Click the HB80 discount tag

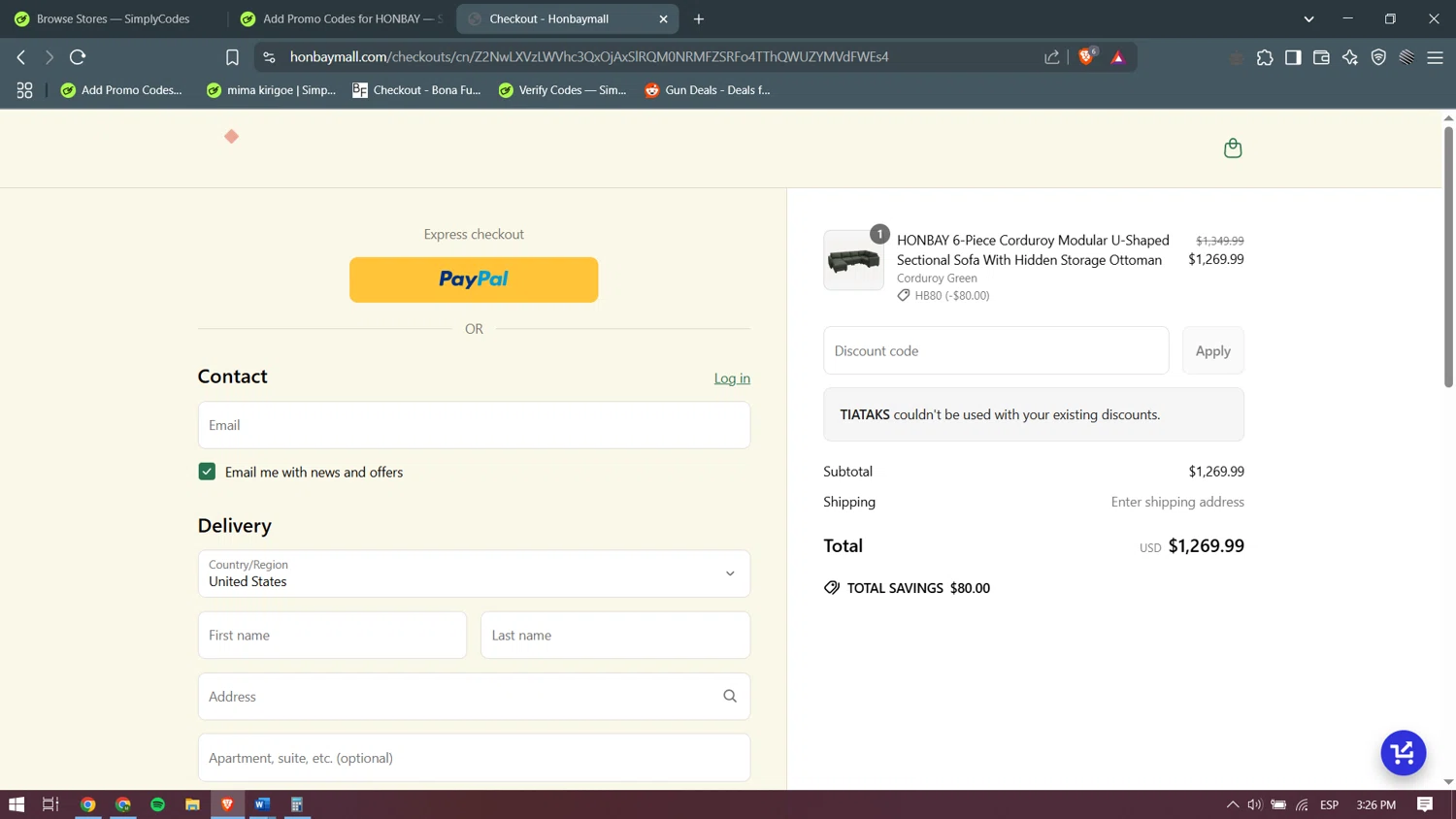(x=943, y=296)
